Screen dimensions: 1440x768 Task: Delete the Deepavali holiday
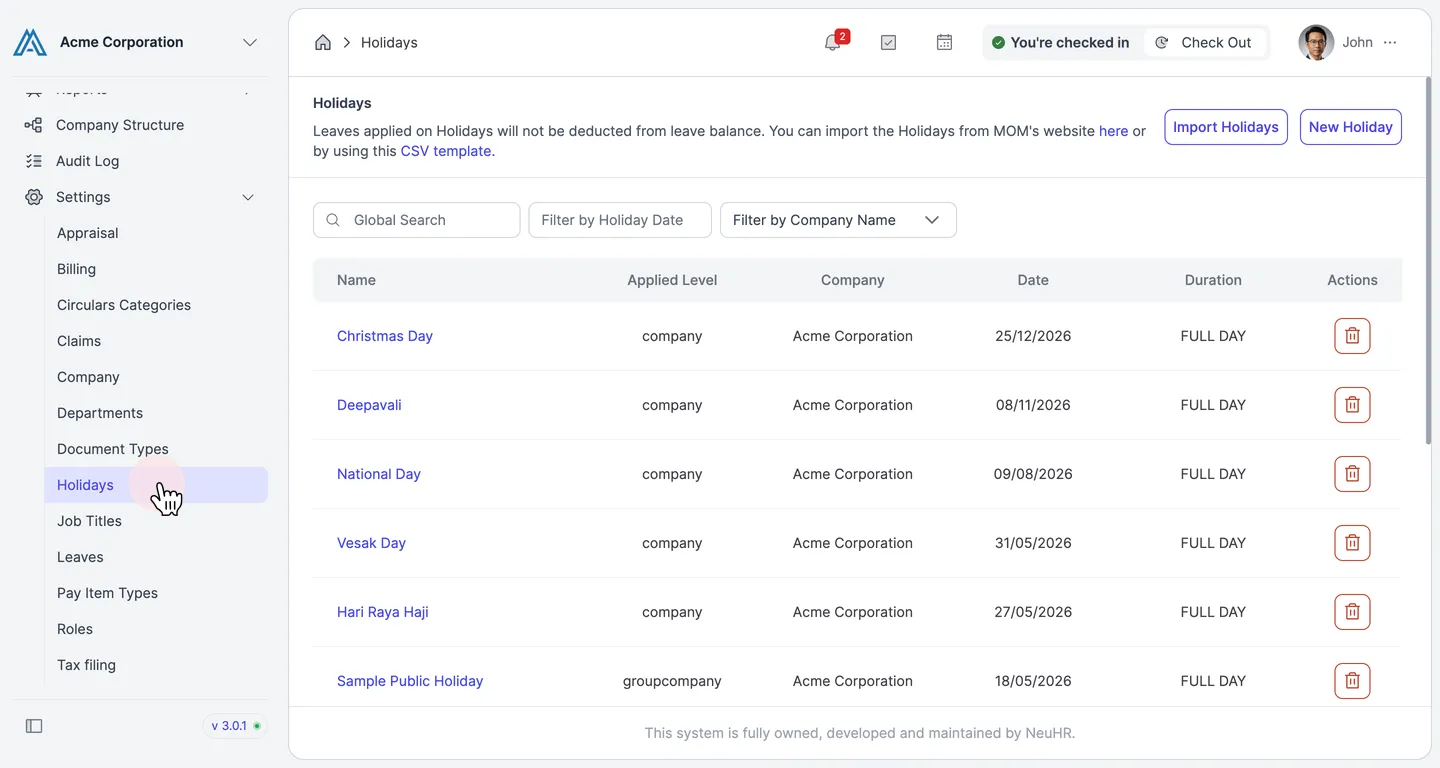[1352, 405]
